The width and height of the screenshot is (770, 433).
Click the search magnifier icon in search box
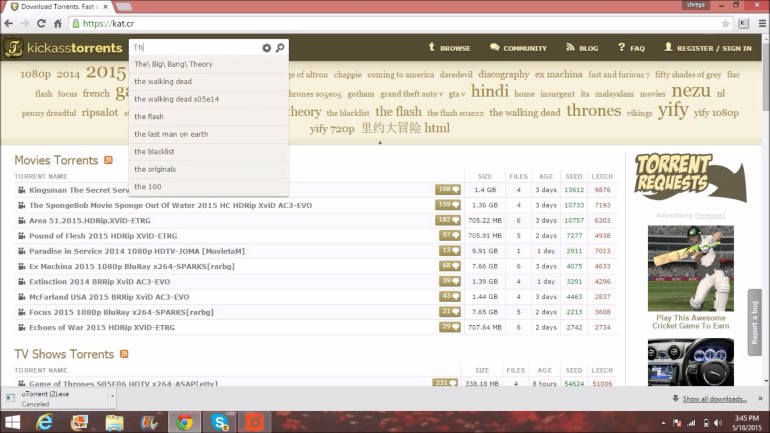[x=280, y=47]
